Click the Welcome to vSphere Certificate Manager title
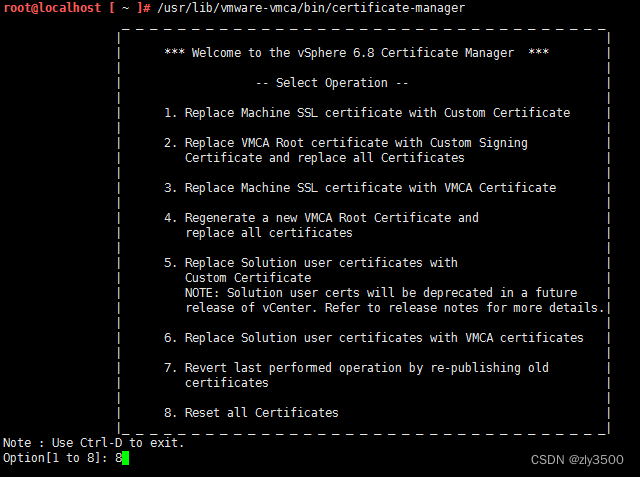The height and width of the screenshot is (477, 640). 356,53
